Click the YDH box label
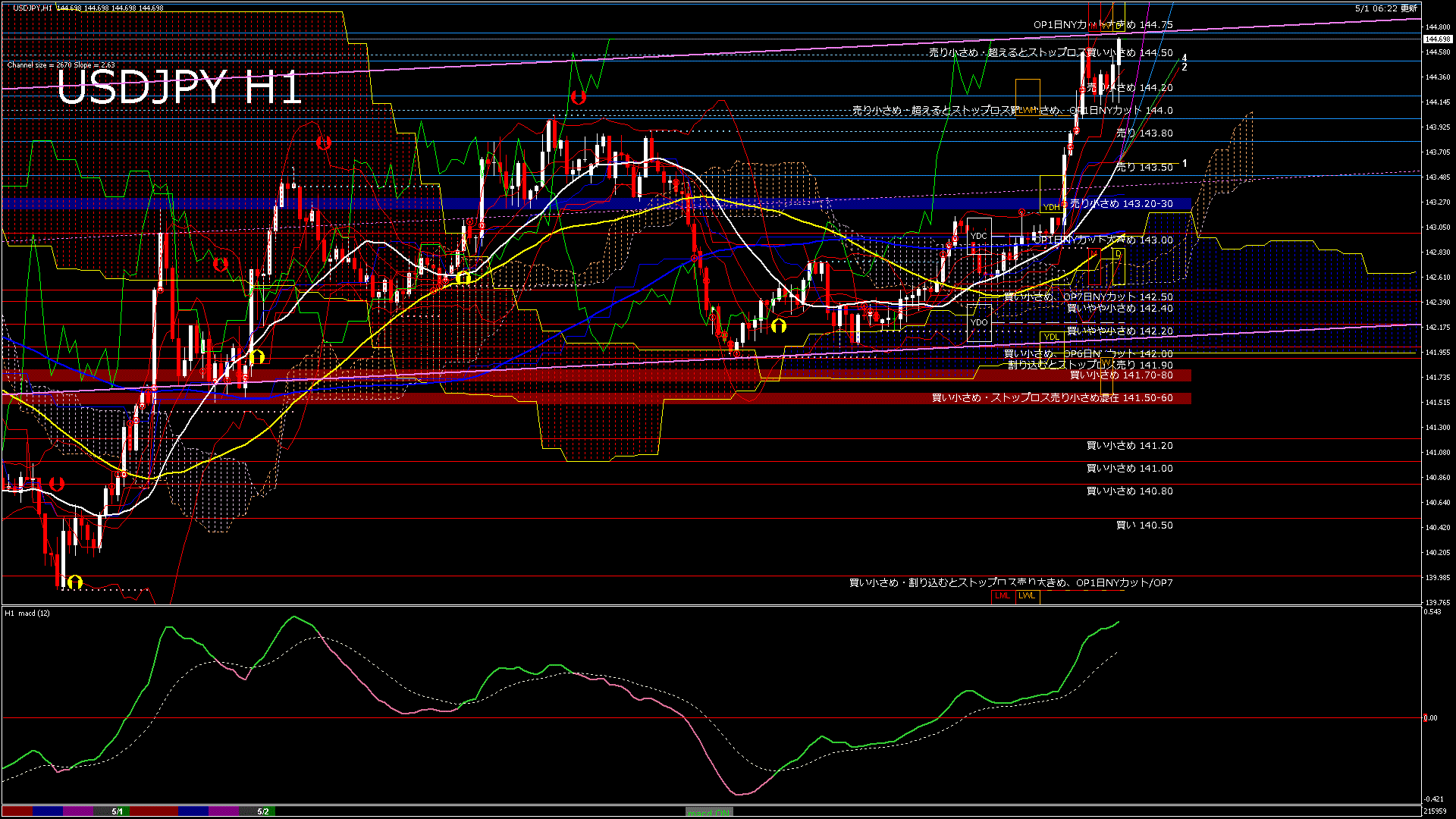1456x819 pixels. tap(1051, 207)
